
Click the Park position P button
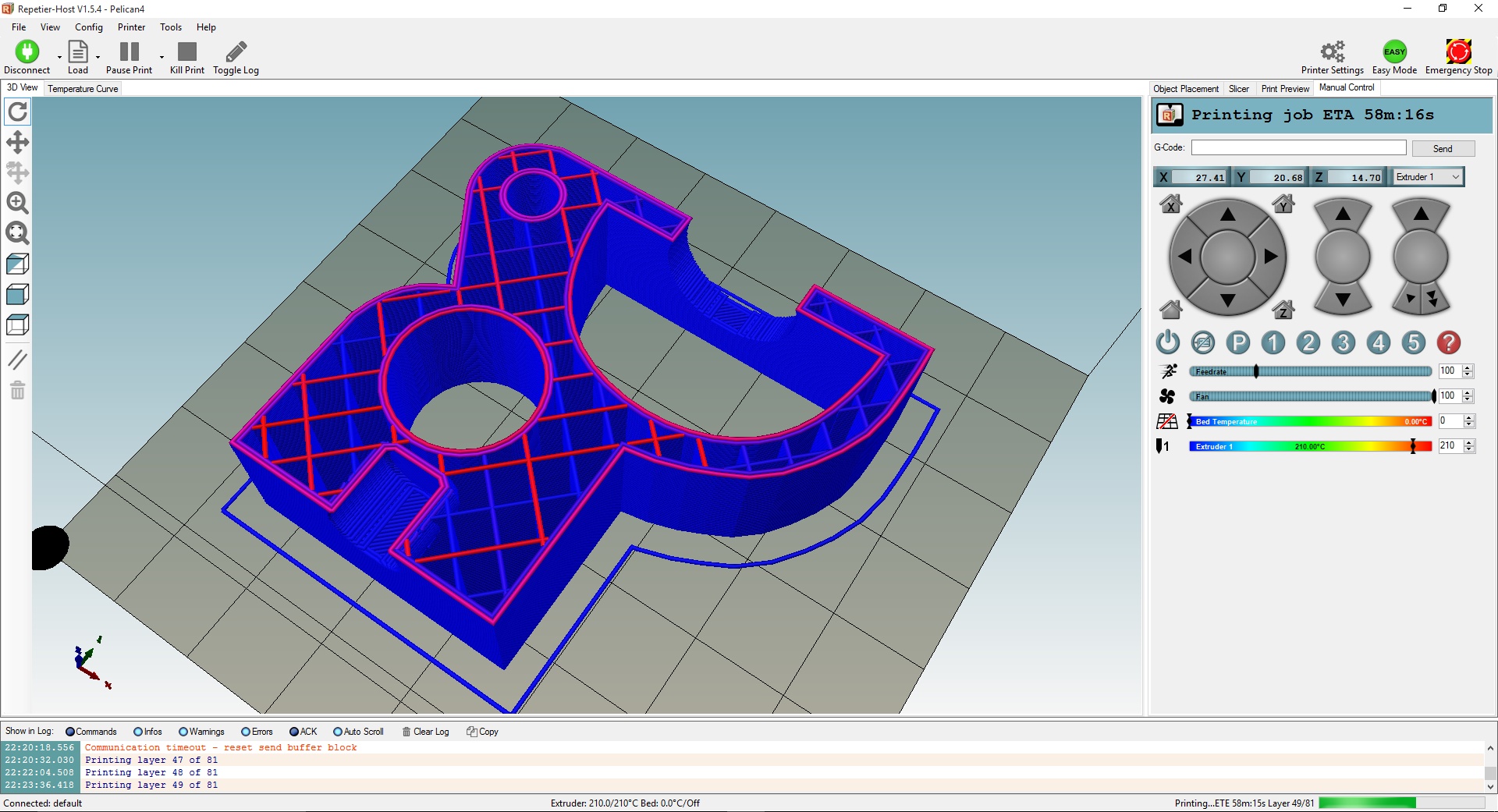click(x=1238, y=342)
